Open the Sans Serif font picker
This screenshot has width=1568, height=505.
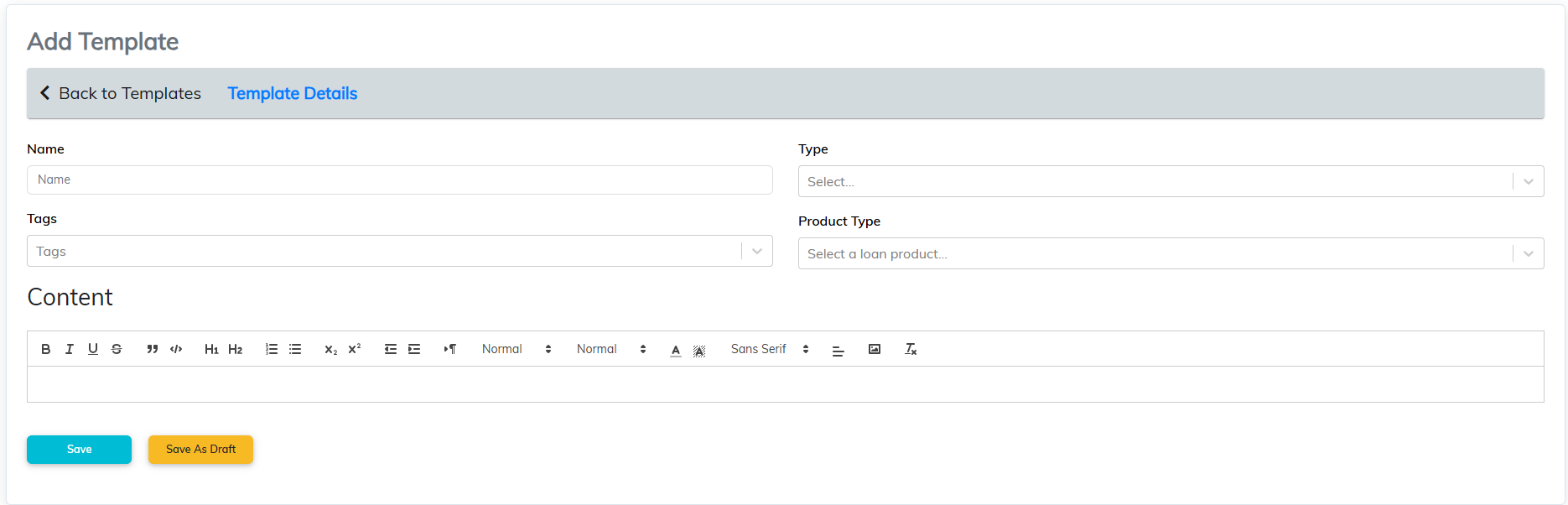[x=770, y=349]
